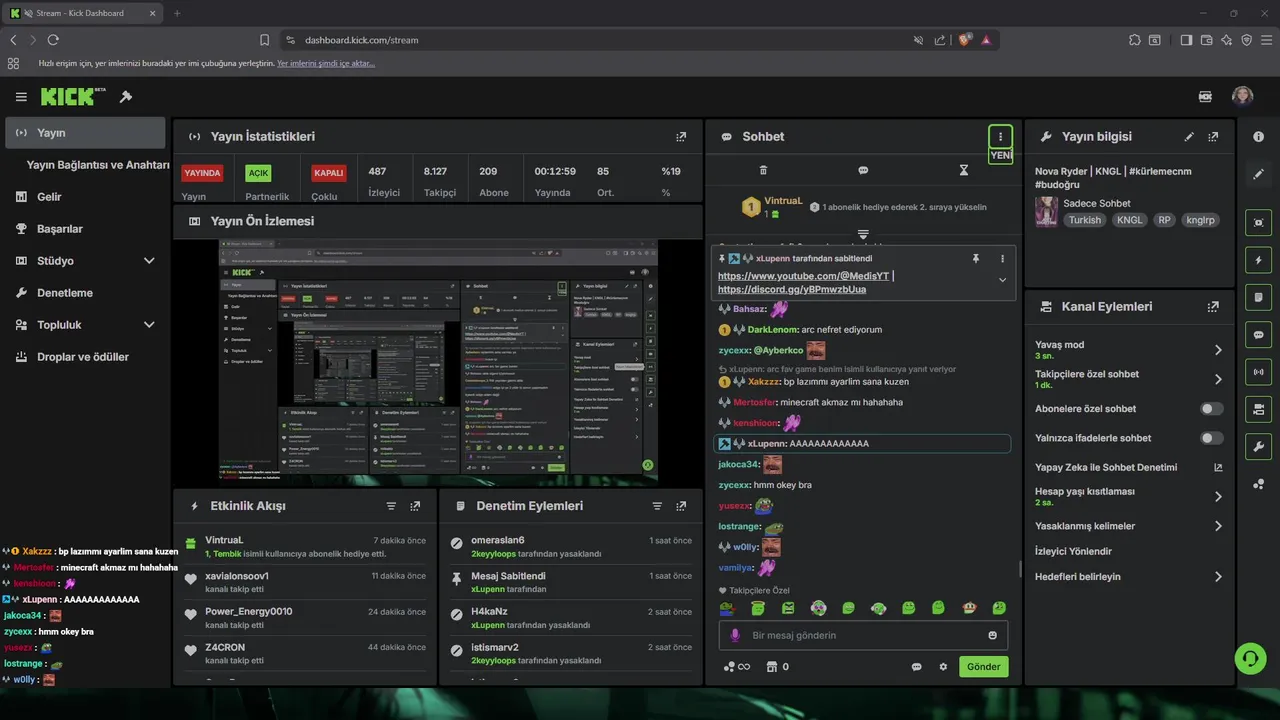This screenshot has height=720, width=1280.
Task: Click the note icon in right sidebar
Action: click(1258, 297)
